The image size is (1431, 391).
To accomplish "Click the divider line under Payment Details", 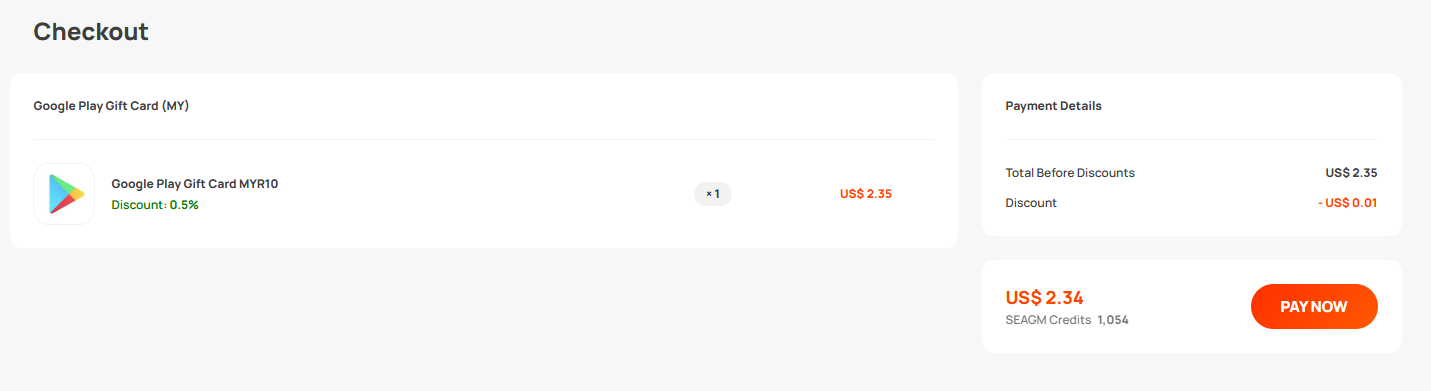I will tap(1191, 139).
